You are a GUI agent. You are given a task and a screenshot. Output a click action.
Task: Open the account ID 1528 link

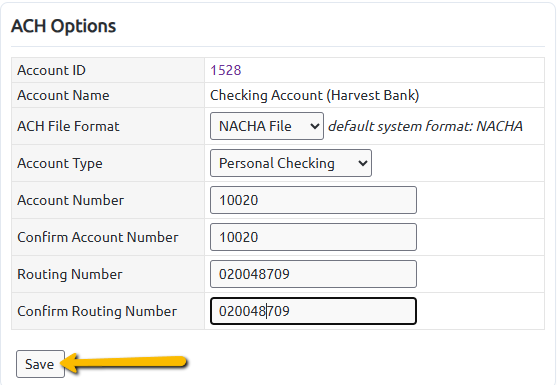pos(226,70)
